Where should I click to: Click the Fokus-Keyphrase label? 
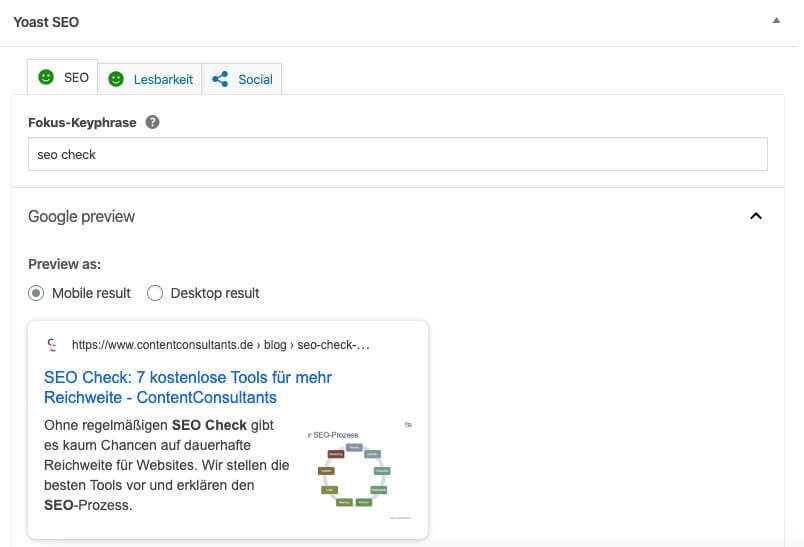(x=82, y=123)
